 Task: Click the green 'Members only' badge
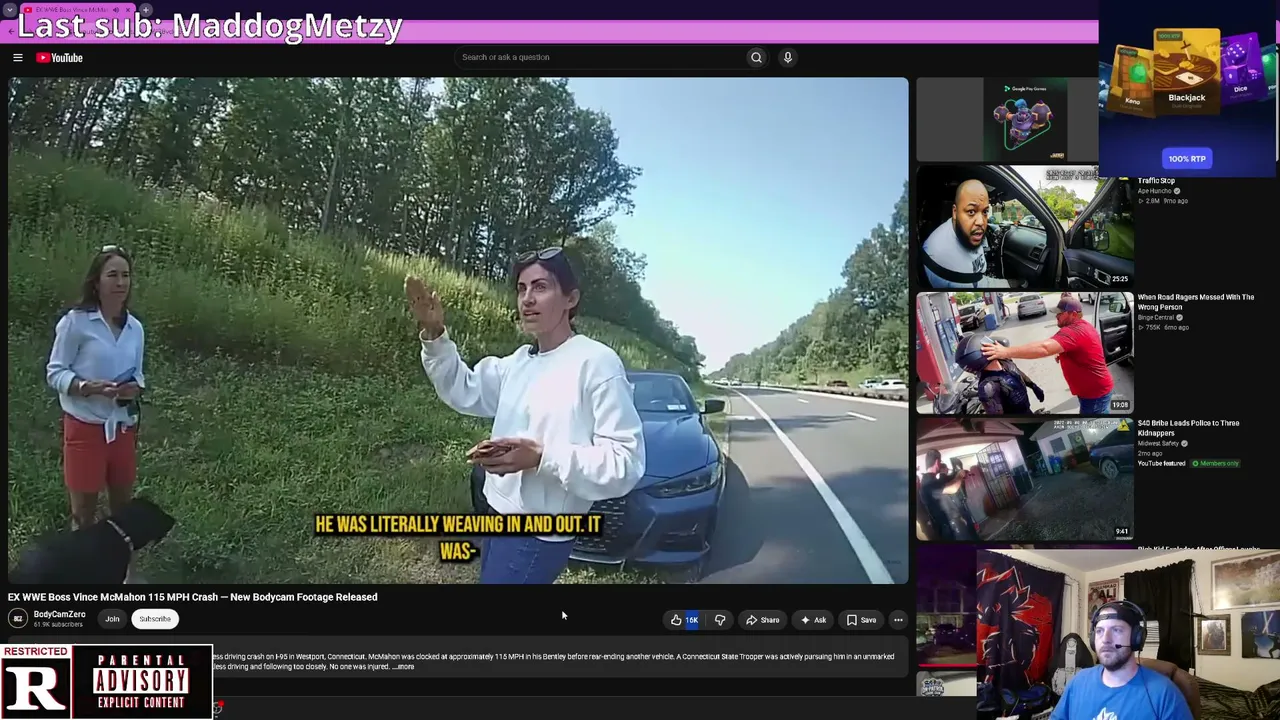click(1215, 464)
